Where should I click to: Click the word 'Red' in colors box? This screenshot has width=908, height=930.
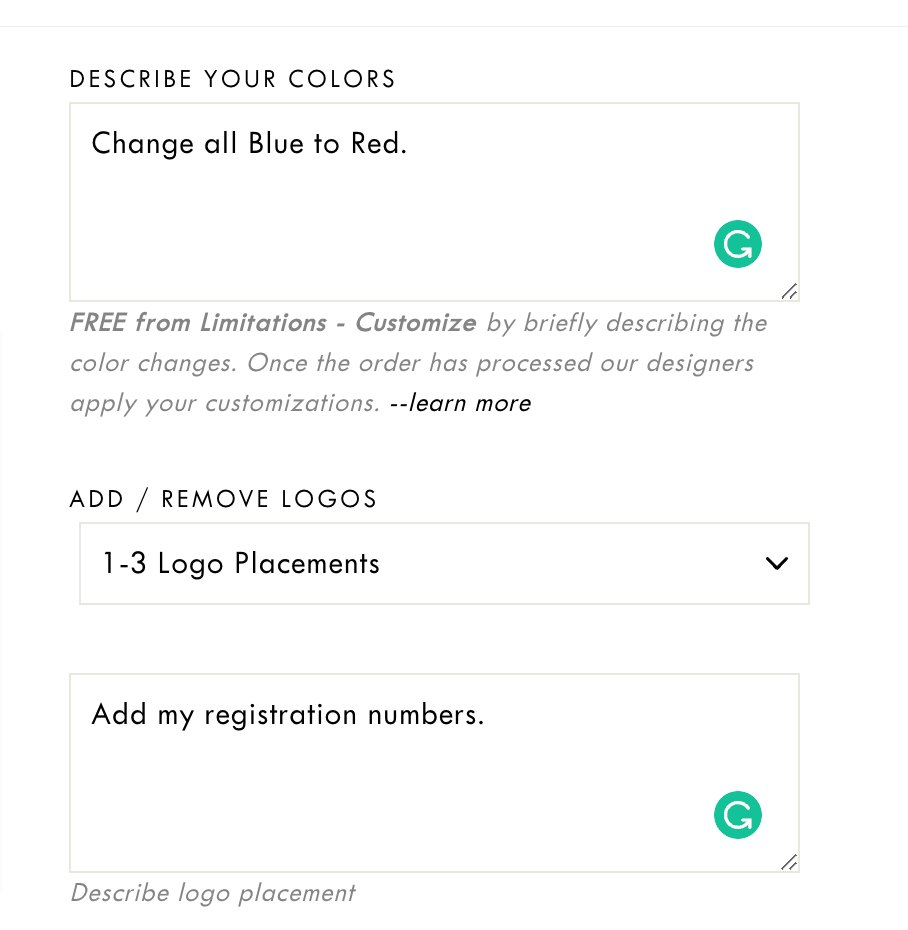coord(375,144)
